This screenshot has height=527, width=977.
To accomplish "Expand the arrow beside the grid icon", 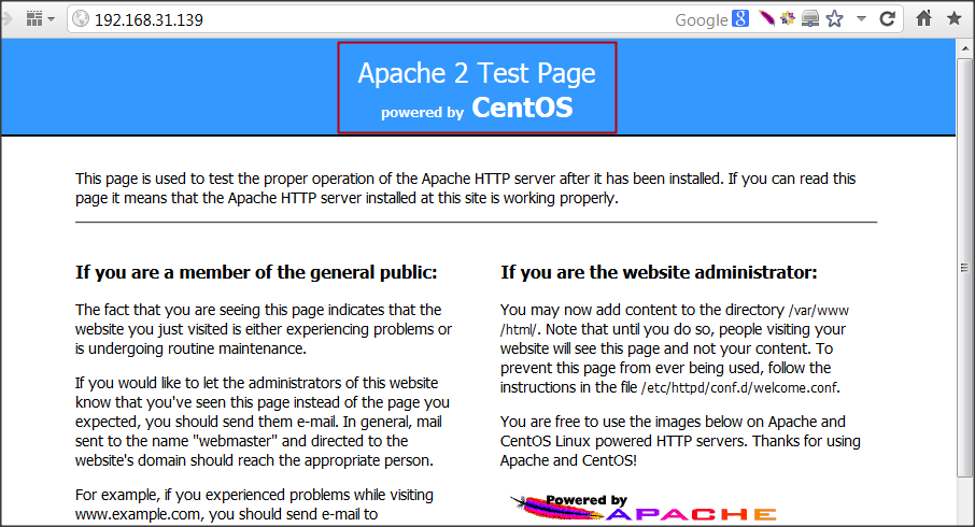I will [x=51, y=19].
